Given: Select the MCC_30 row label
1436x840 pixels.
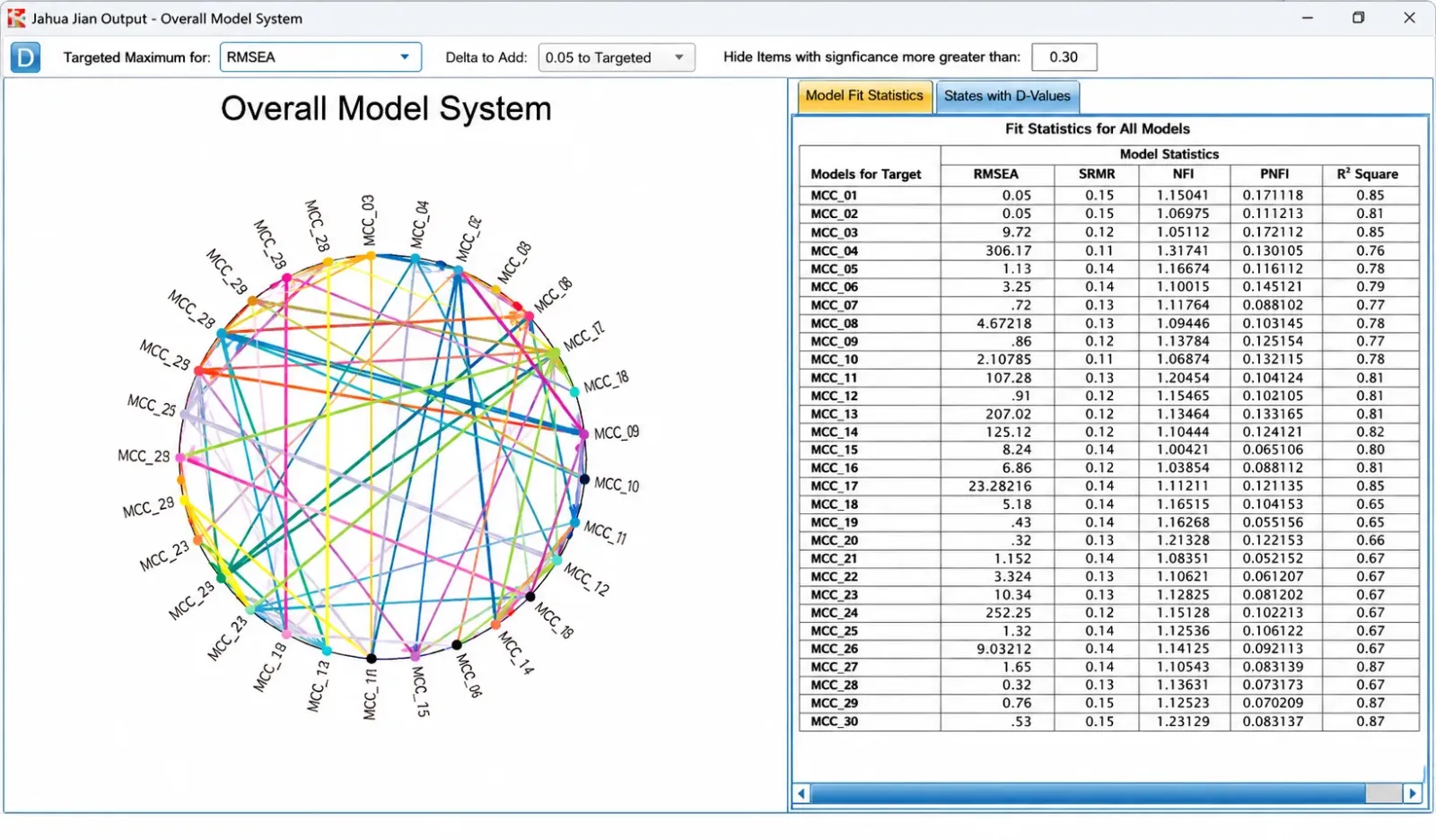Looking at the screenshot, I should pyautogui.click(x=835, y=722).
